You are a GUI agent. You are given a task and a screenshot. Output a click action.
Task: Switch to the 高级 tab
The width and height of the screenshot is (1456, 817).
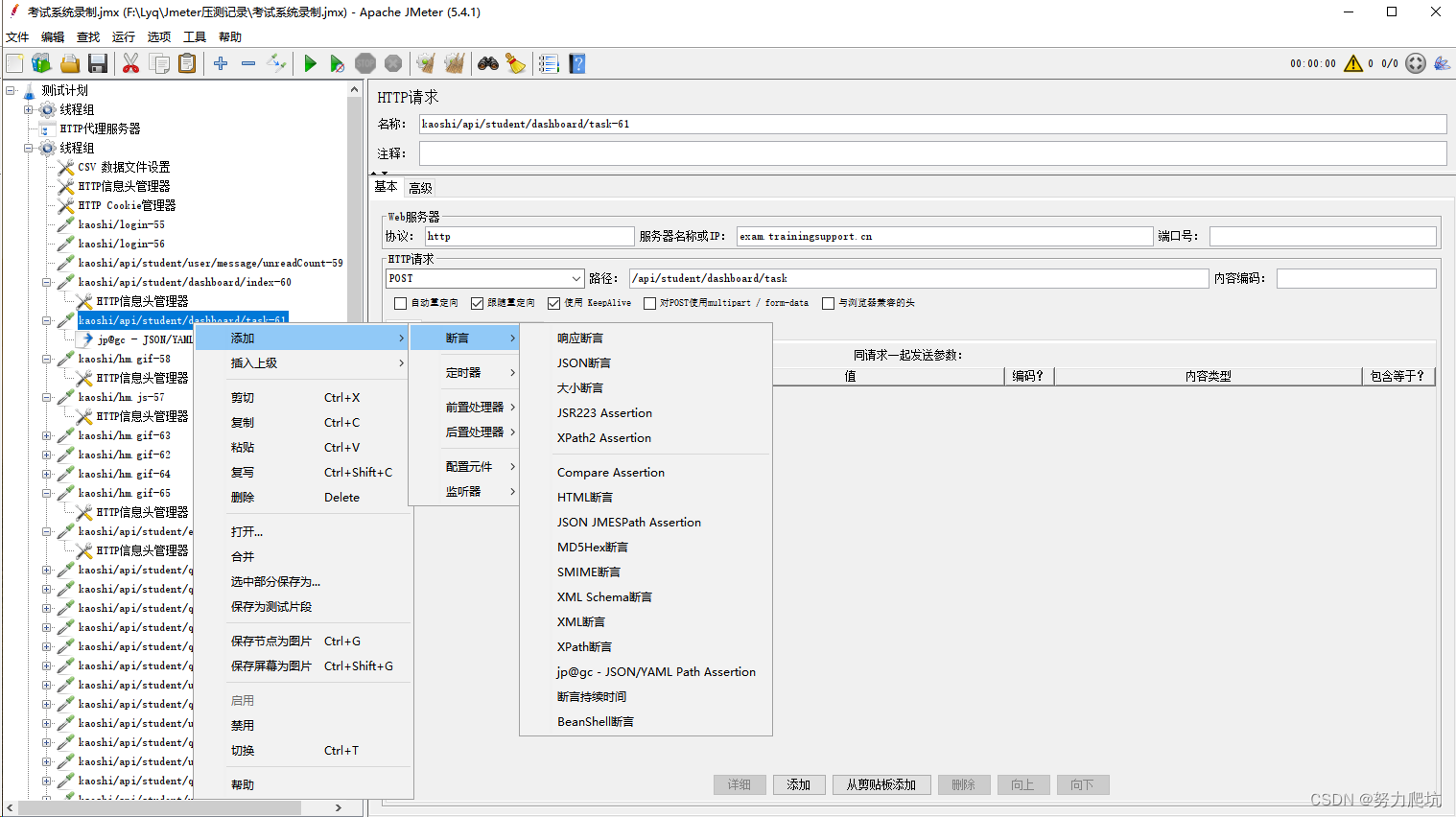click(420, 188)
